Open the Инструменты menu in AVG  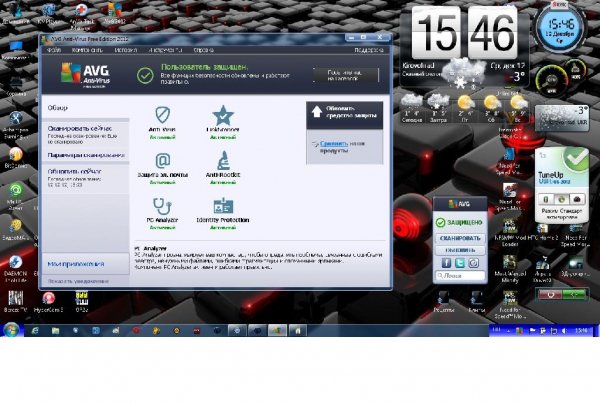pos(165,50)
